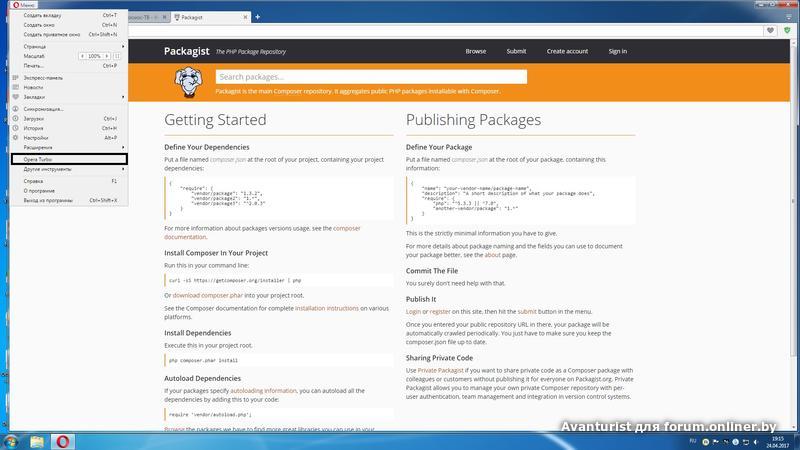Click Login link under Publish It
Viewport: 800px width, 450px height.
[x=413, y=312]
